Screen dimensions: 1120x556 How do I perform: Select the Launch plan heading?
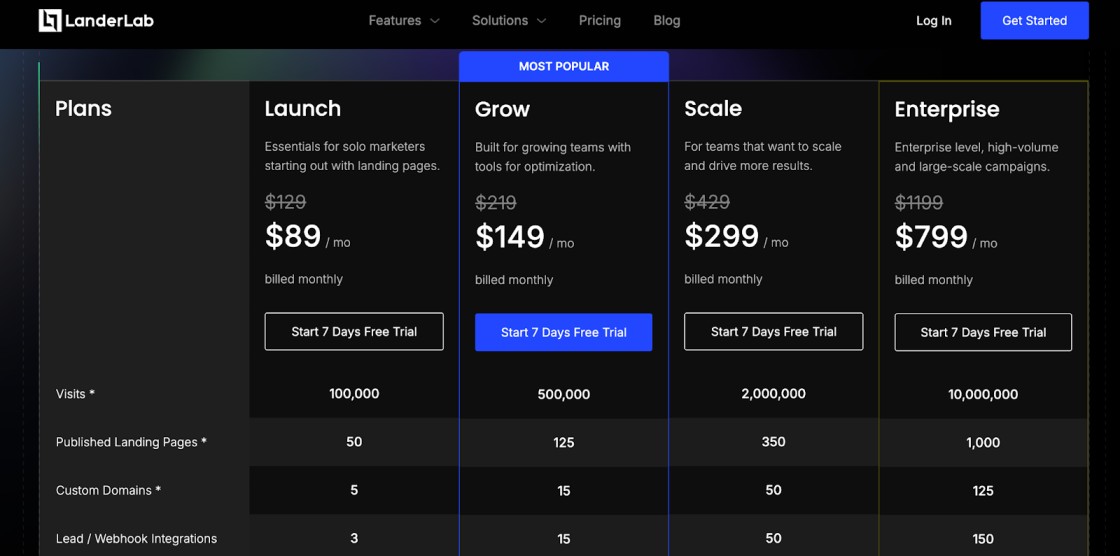[x=302, y=109]
